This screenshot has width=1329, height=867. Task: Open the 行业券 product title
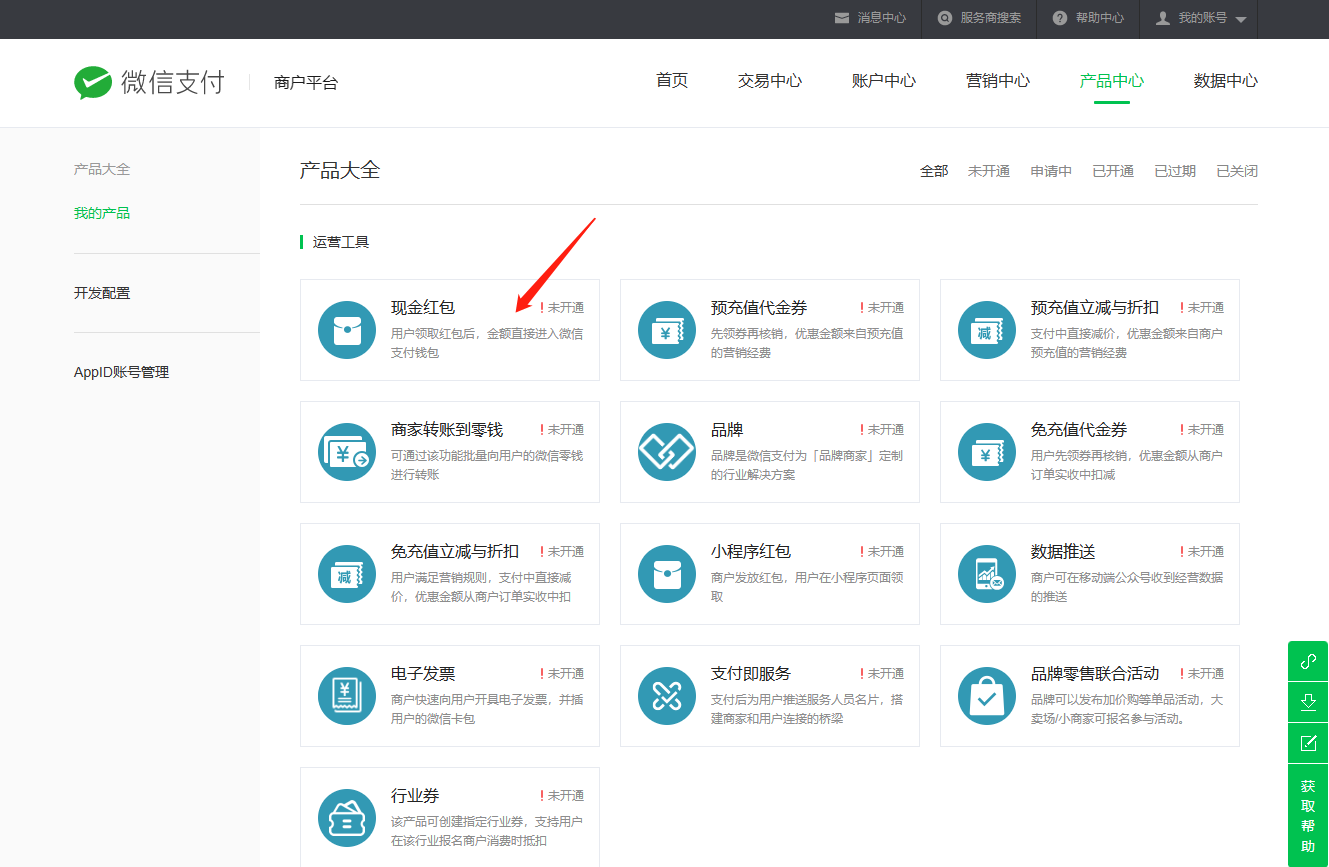(415, 796)
